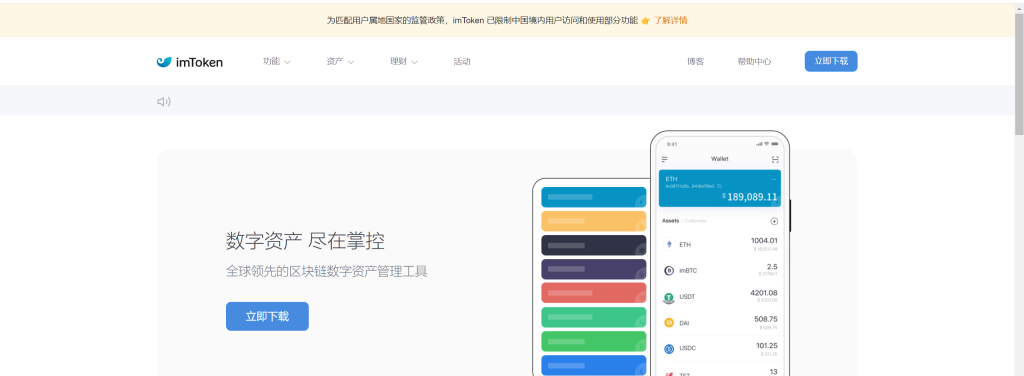
Task: Click the Wallet title in phone
Action: [x=720, y=159]
